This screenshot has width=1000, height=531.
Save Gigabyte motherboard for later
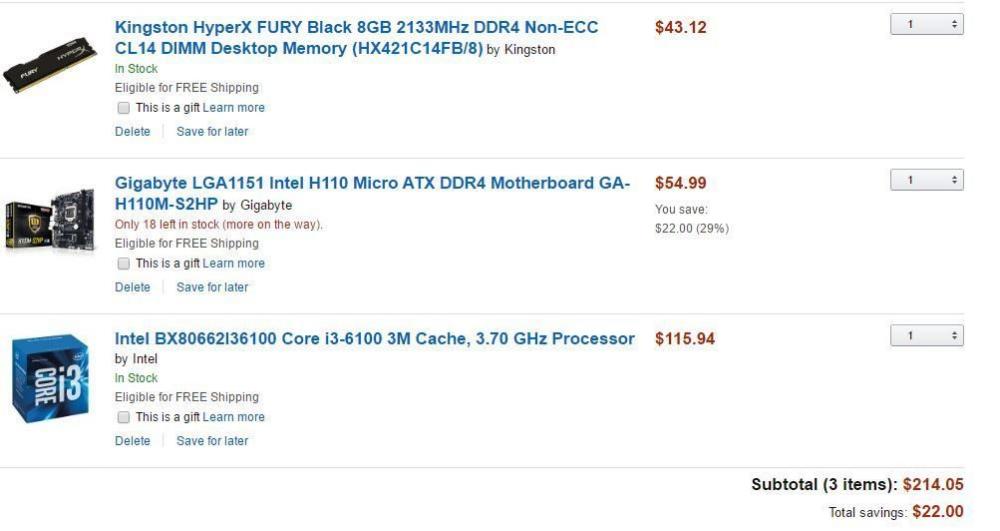pyautogui.click(x=212, y=288)
